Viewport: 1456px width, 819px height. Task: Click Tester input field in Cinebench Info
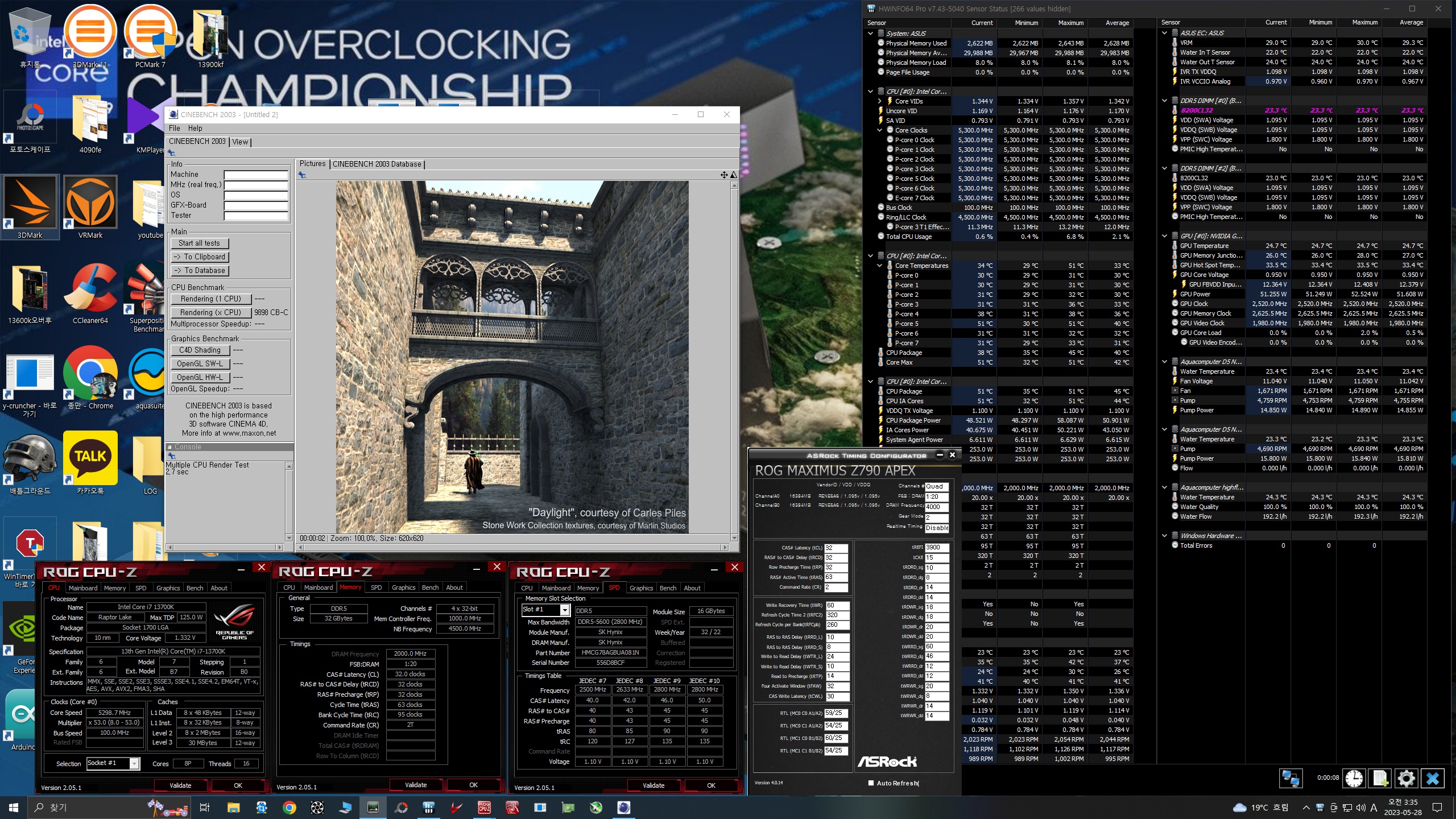pos(256,216)
